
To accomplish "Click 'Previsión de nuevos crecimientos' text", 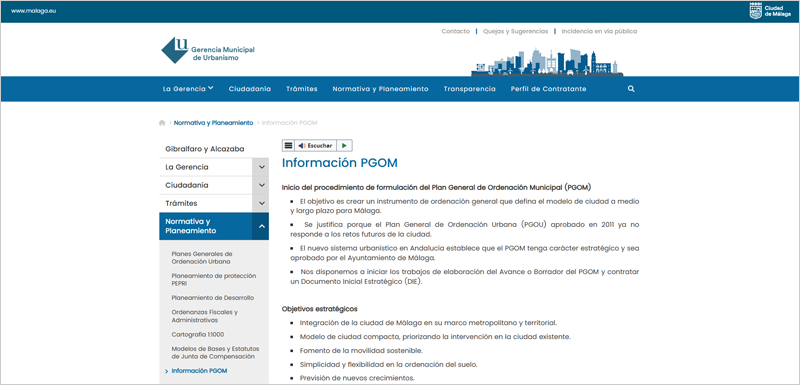I will 357,378.
